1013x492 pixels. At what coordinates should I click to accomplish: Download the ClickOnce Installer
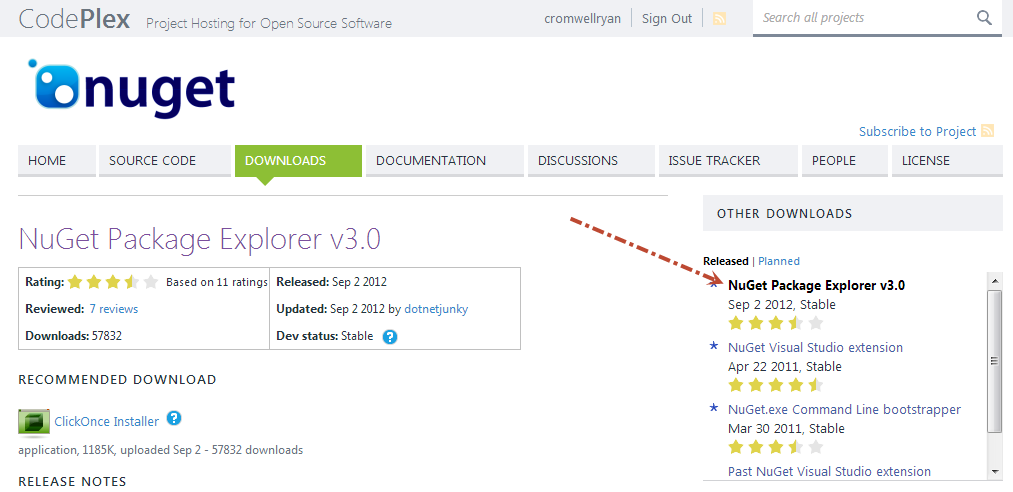[106, 422]
